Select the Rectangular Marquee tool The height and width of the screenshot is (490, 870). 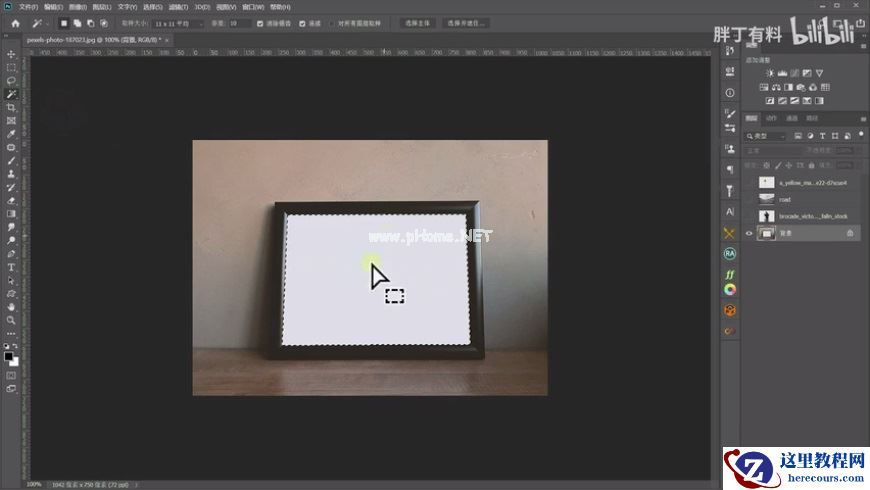11,68
